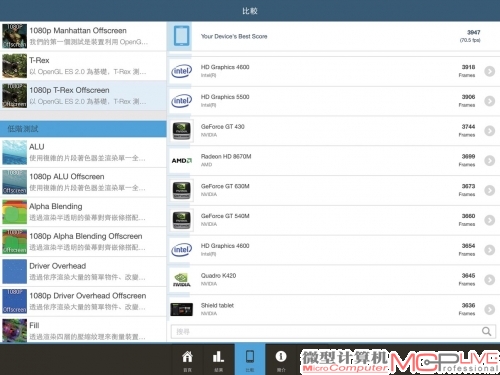
Task: Select the ALU test title
Action: click(x=37, y=147)
